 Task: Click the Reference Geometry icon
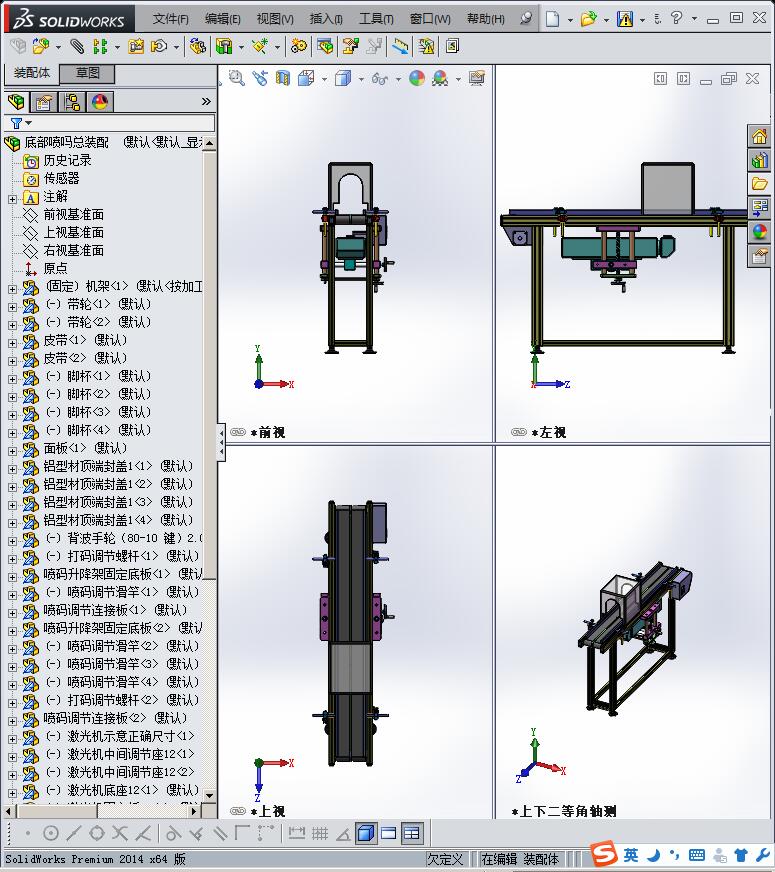click(x=260, y=46)
